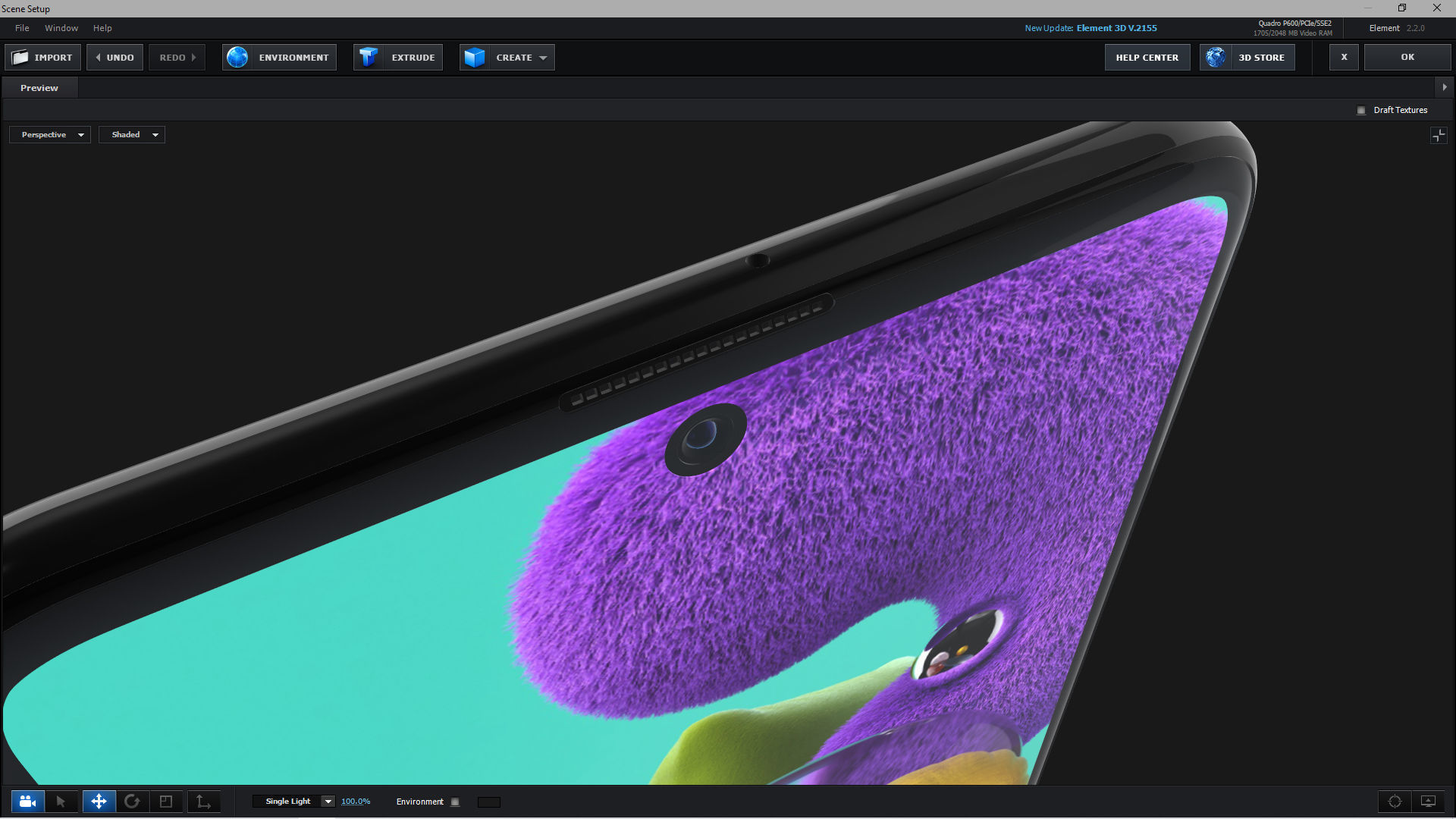
Task: Open the Window menu
Action: 61,28
